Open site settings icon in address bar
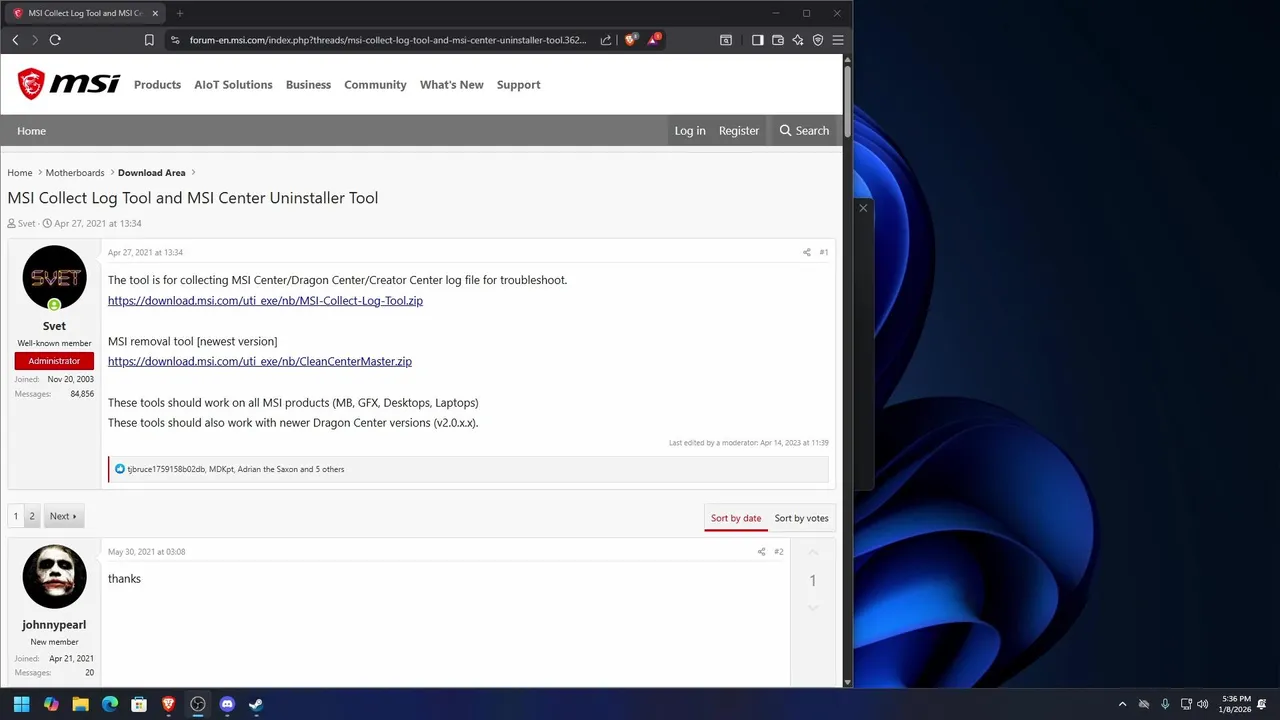 click(175, 40)
